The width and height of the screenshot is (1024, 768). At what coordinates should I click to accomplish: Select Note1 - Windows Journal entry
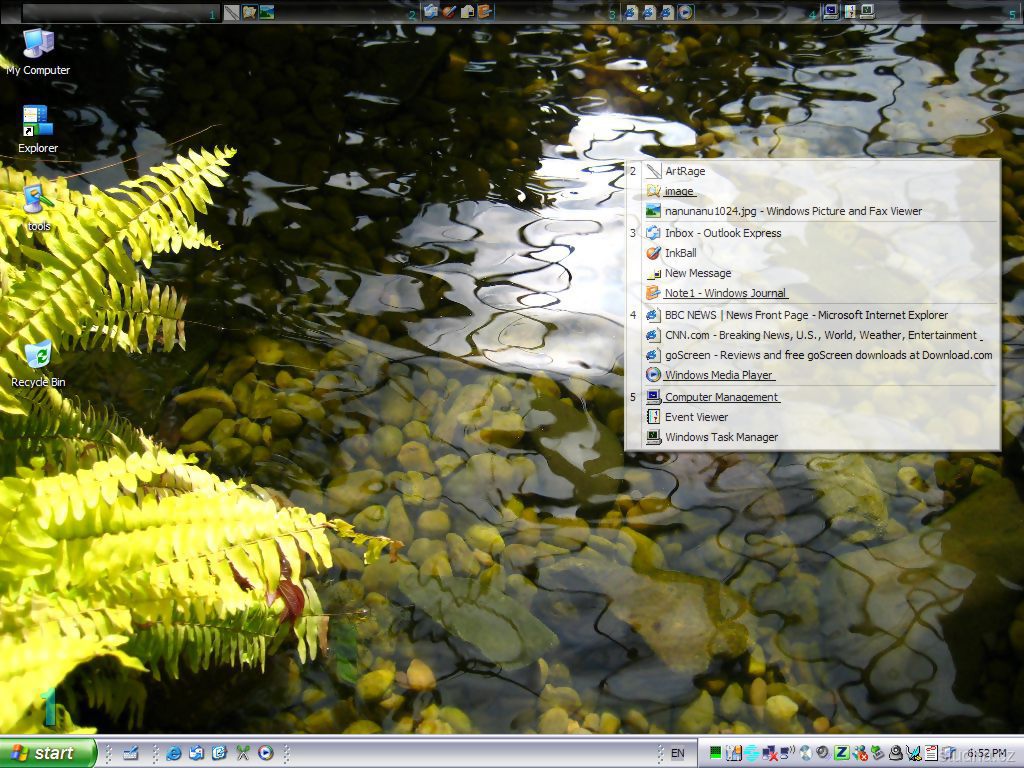726,293
